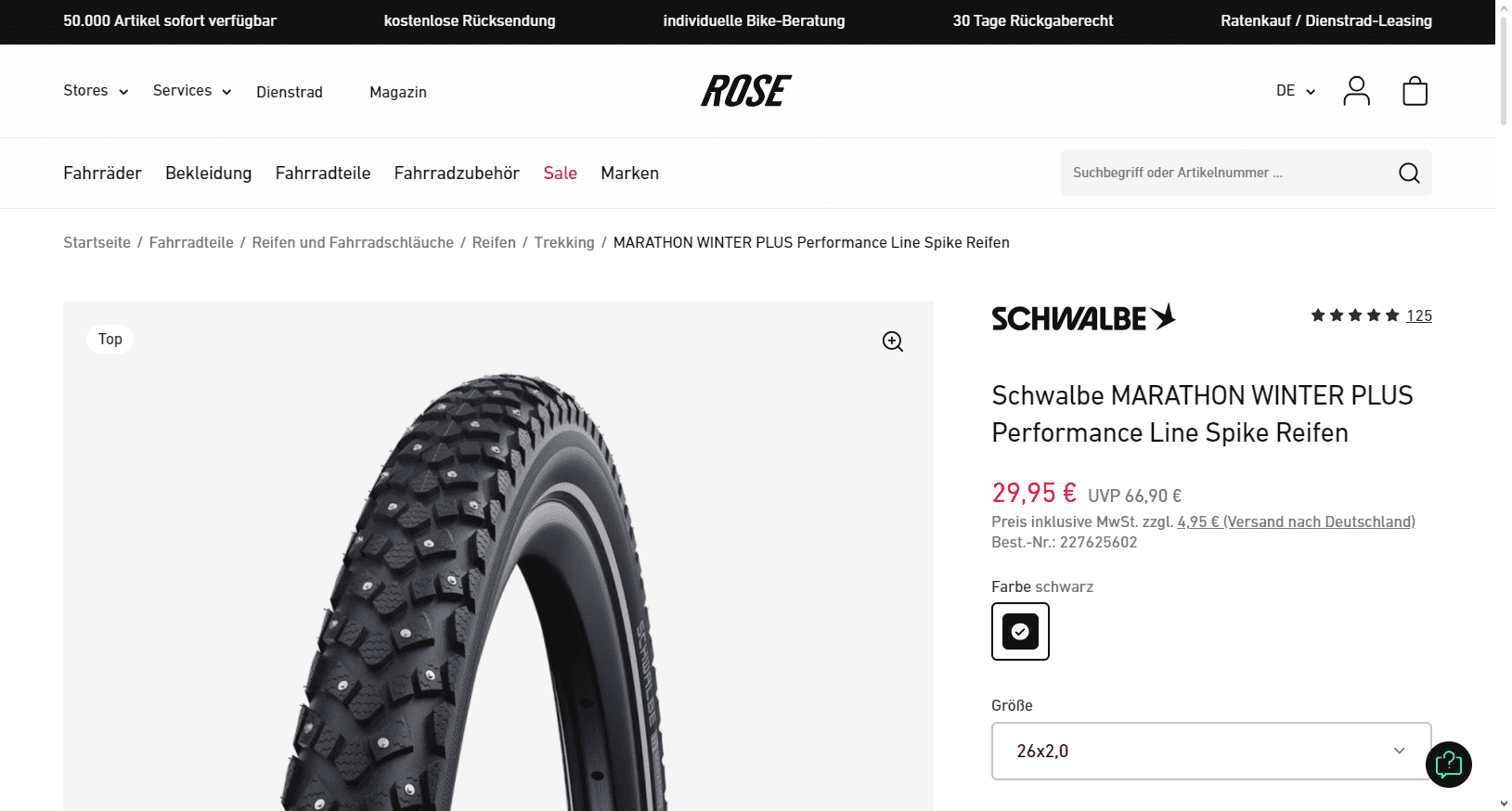
Task: Open the shipping cost to Deutschland link
Action: pos(1296,522)
